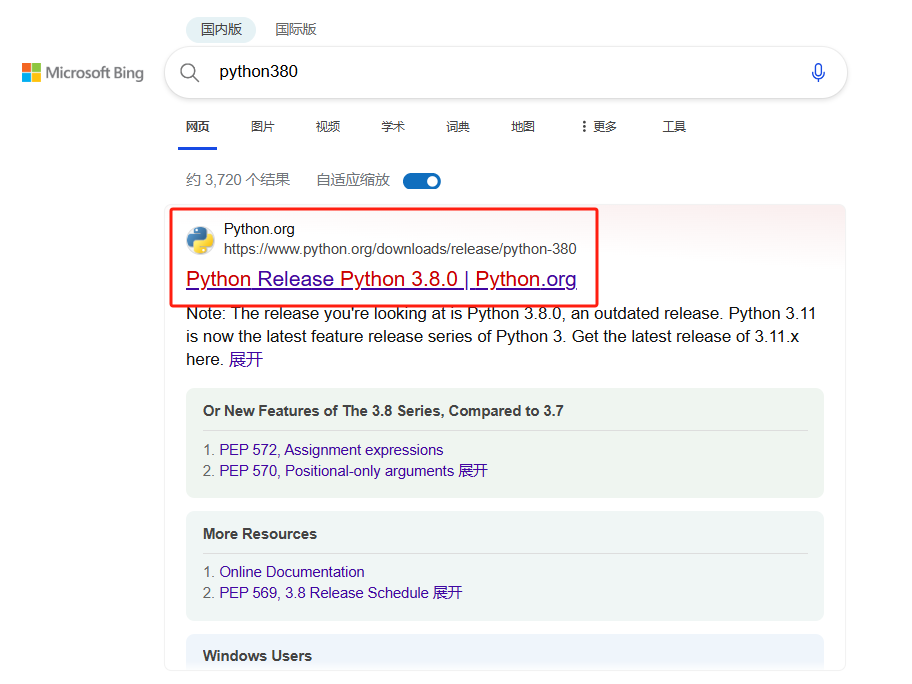Open the 词典 dictionary tab
Viewport: 912px width, 684px height.
[458, 126]
